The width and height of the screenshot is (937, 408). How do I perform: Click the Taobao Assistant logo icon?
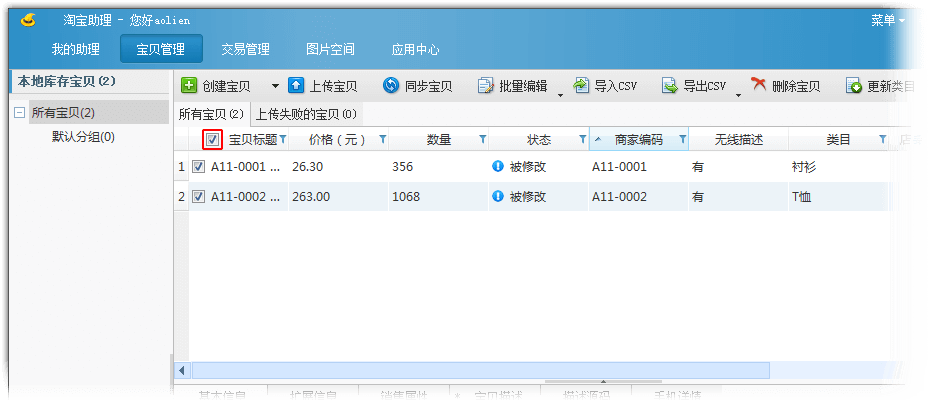pos(28,20)
